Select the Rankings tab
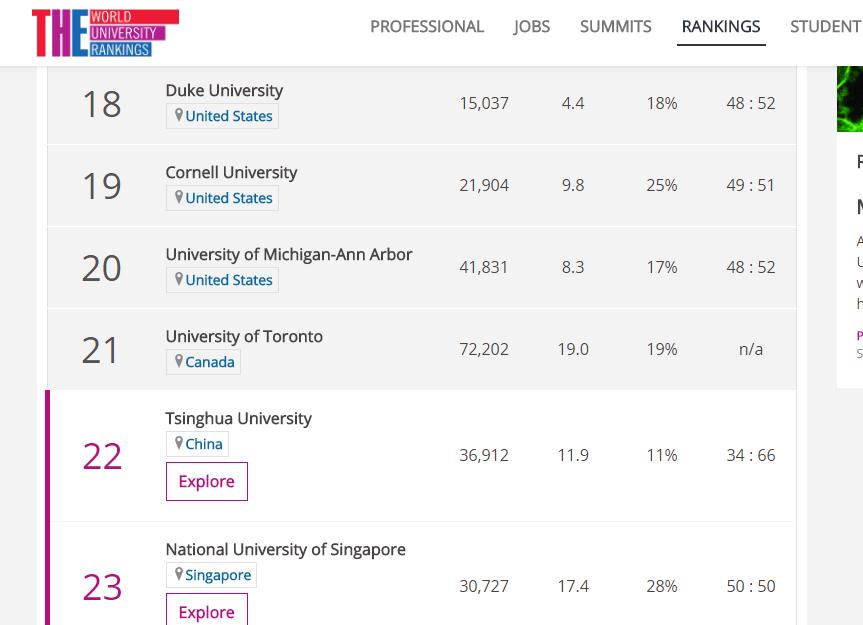Image resolution: width=863 pixels, height=625 pixels. tap(720, 27)
